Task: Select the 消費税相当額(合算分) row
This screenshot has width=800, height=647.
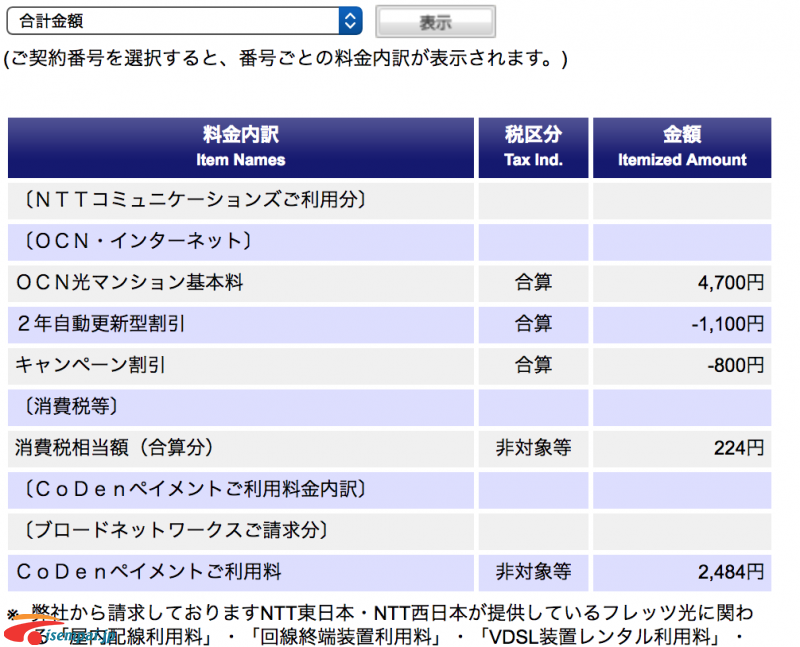Action: click(115, 448)
